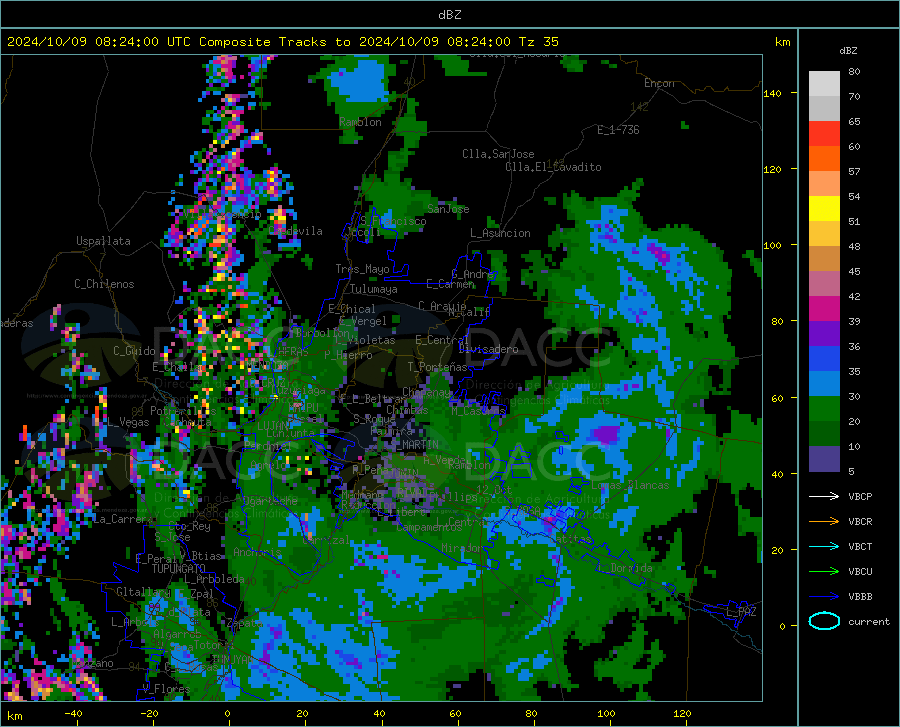
Task: Select the light blue 30 dBZ color swatch
Action: click(x=824, y=384)
